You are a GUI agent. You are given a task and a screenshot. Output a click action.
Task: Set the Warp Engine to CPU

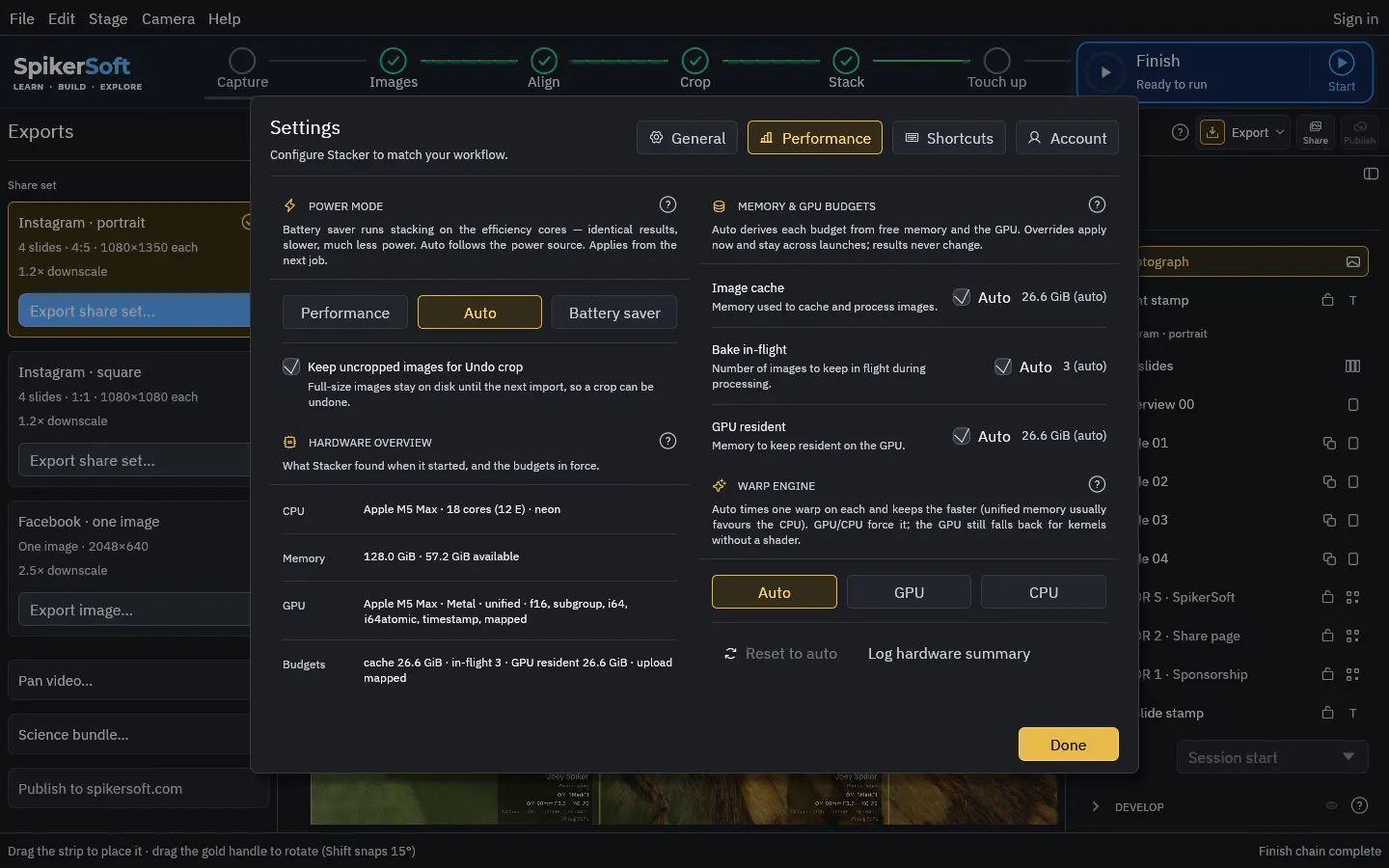[x=1044, y=592]
